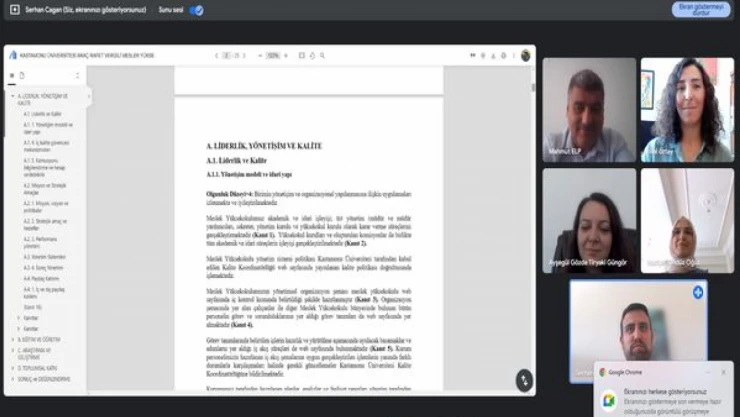Expand 'B. EĞİTİM VE ÖĞRETİM' outline section
The image size is (740, 417).
point(11,340)
